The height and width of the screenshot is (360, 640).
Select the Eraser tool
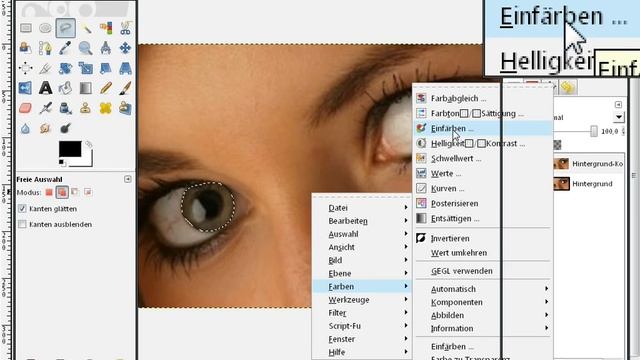click(x=26, y=108)
